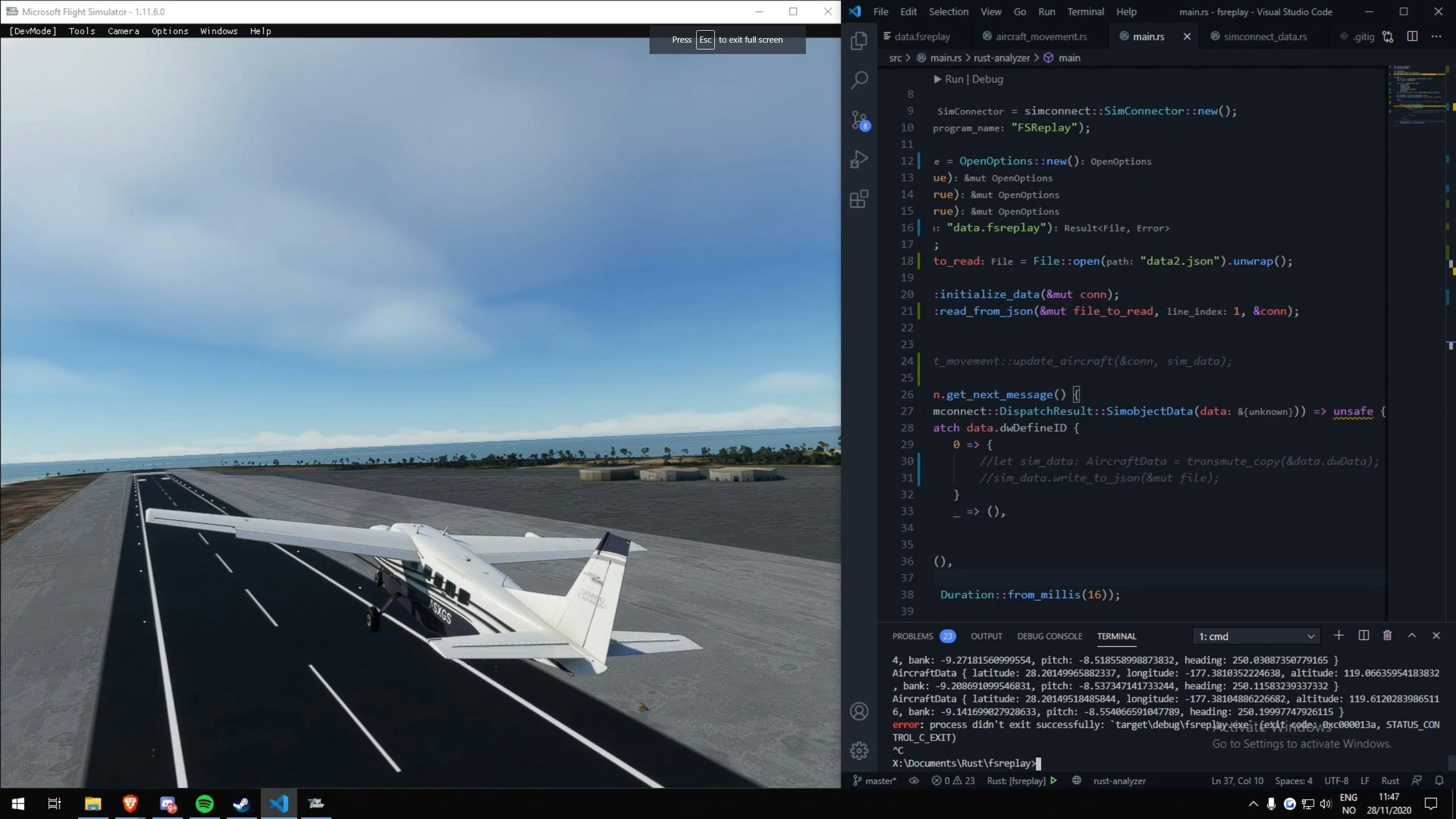Open the Explorer view in activity bar
The image size is (1456, 819).
(x=859, y=41)
